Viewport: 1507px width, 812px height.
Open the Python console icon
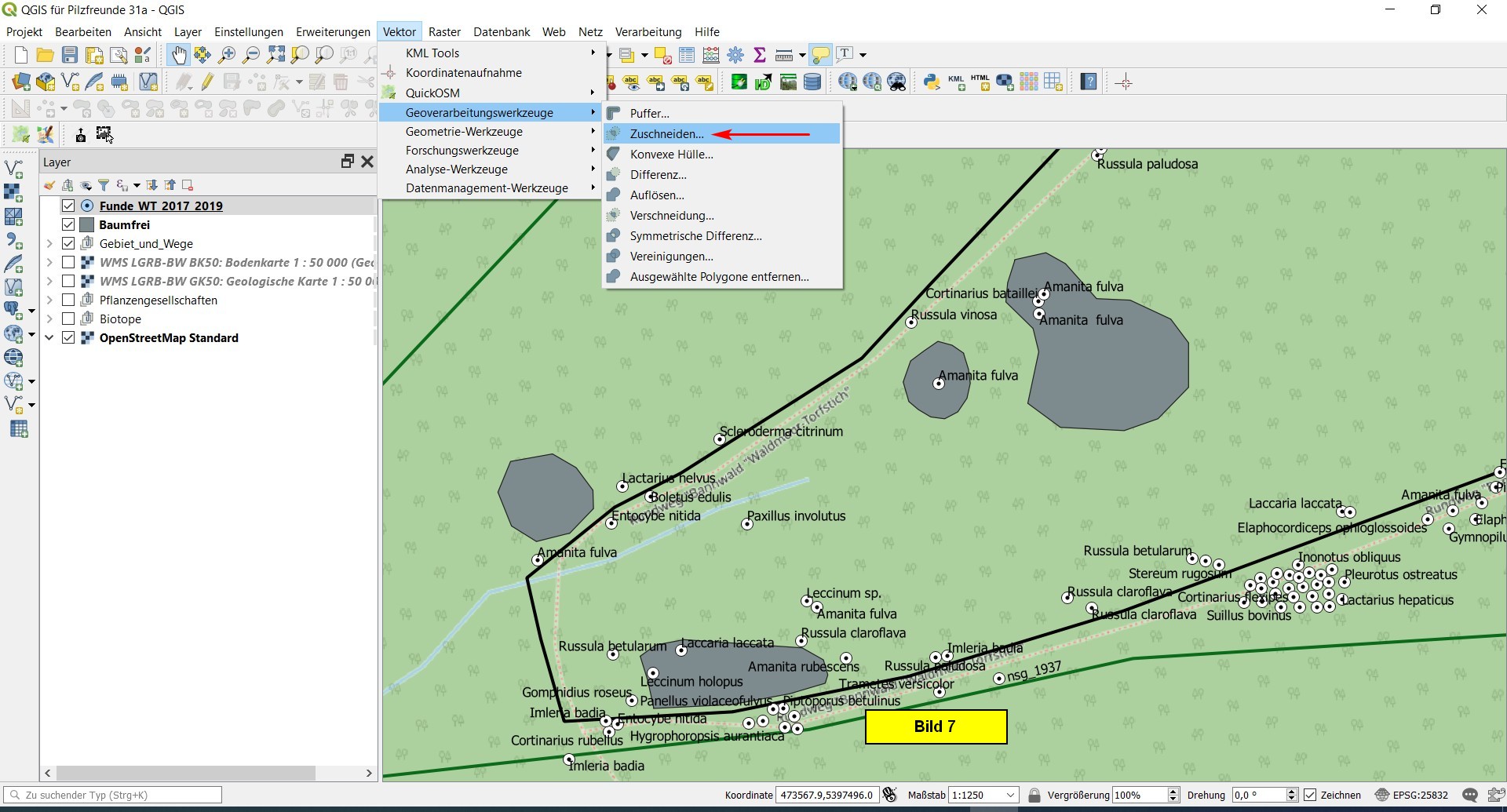coord(932,82)
